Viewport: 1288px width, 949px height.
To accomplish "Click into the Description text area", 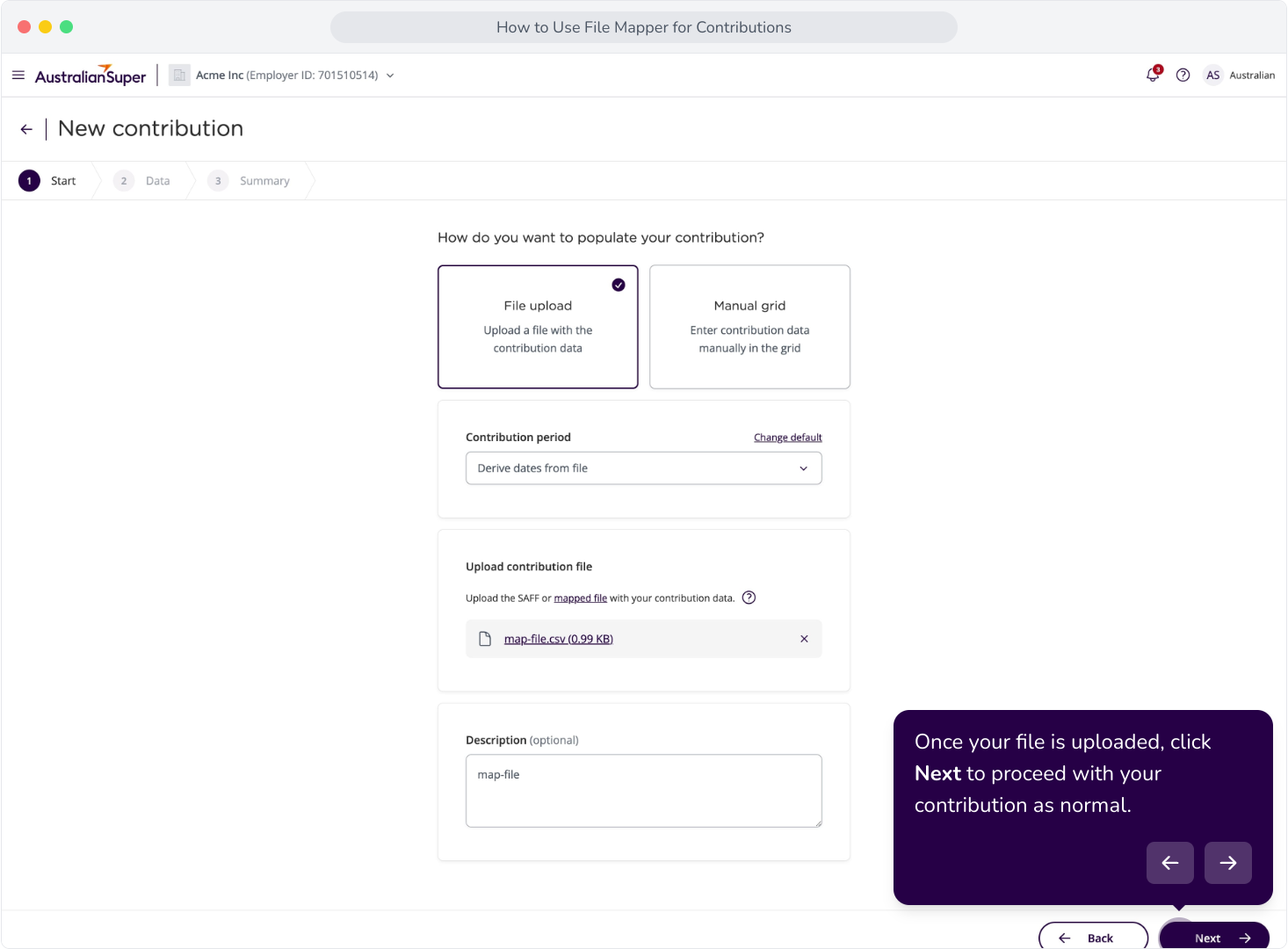I will coord(644,791).
